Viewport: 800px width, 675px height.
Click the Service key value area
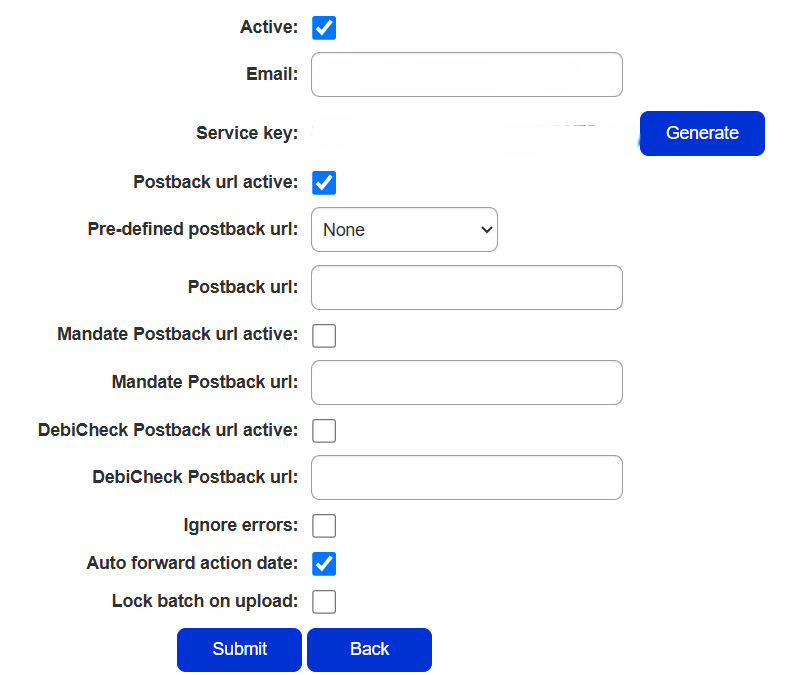click(470, 133)
